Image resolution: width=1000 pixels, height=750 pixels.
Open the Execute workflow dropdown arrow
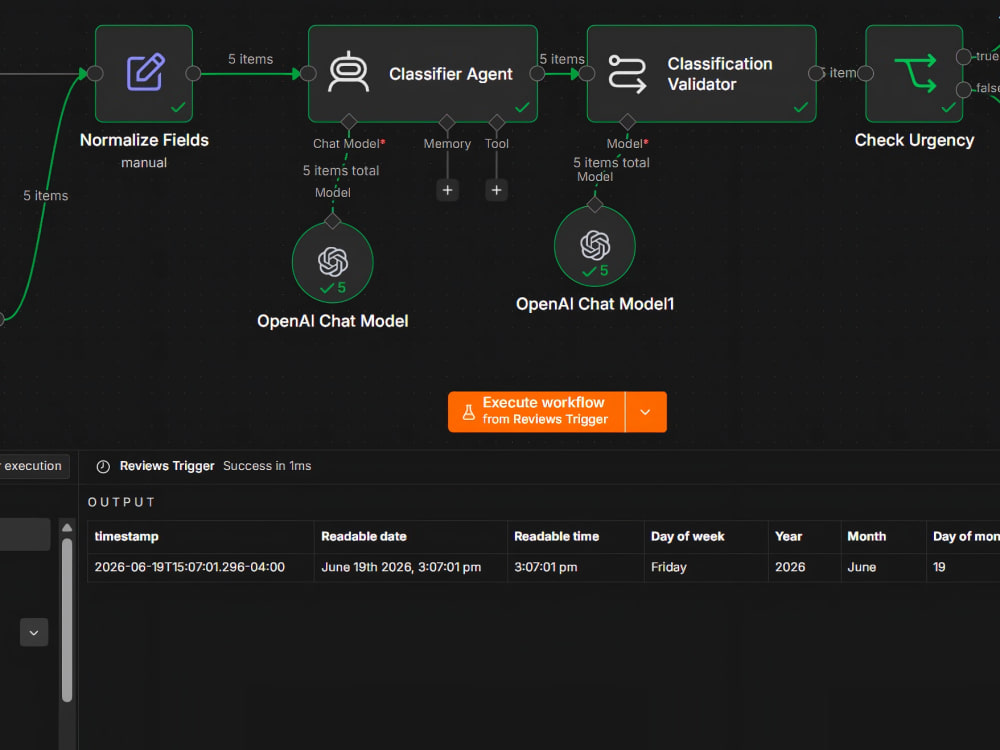pyautogui.click(x=646, y=412)
